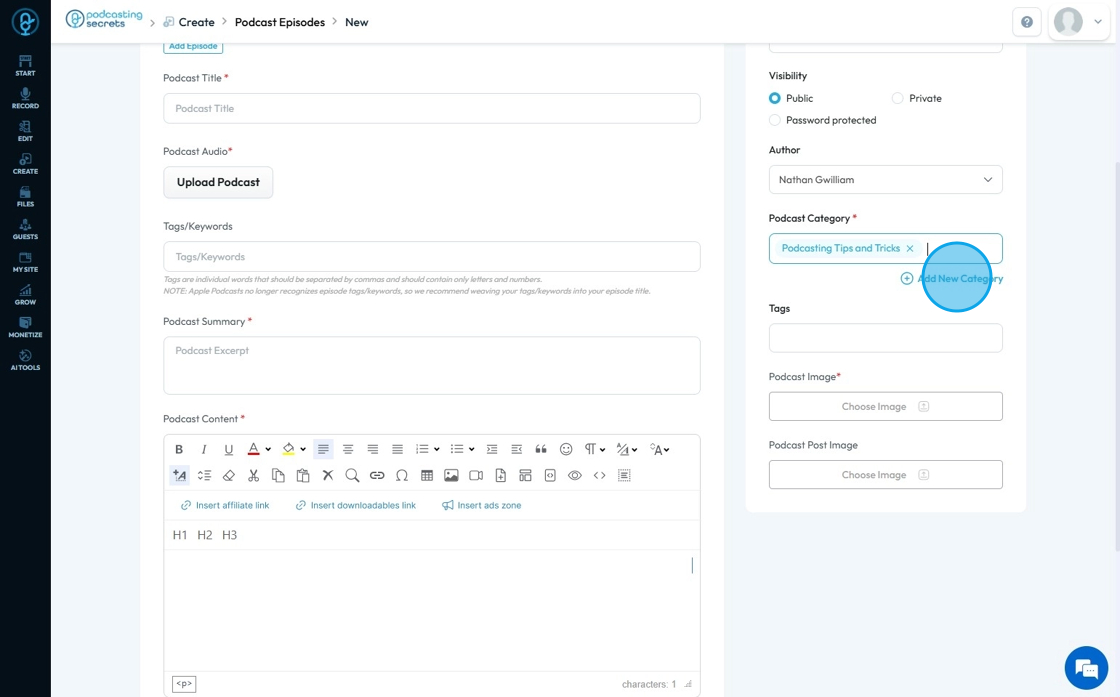
Task: Click the Tags/Keywords input field
Action: (431, 256)
